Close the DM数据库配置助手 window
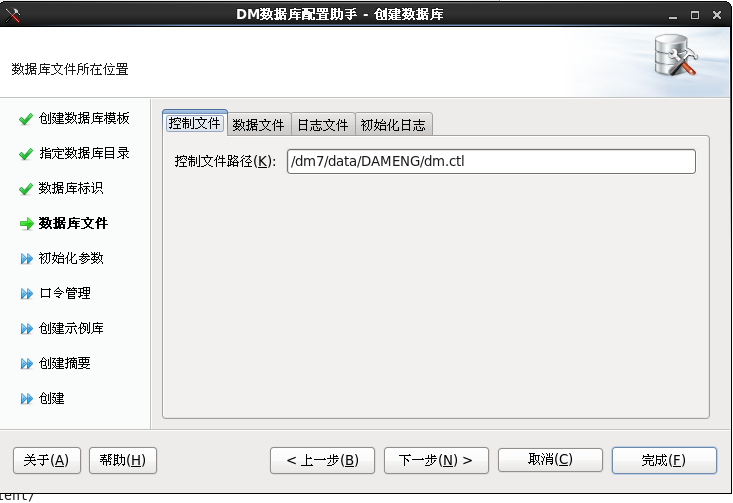Viewport: 733px width, 503px height. (717, 15)
